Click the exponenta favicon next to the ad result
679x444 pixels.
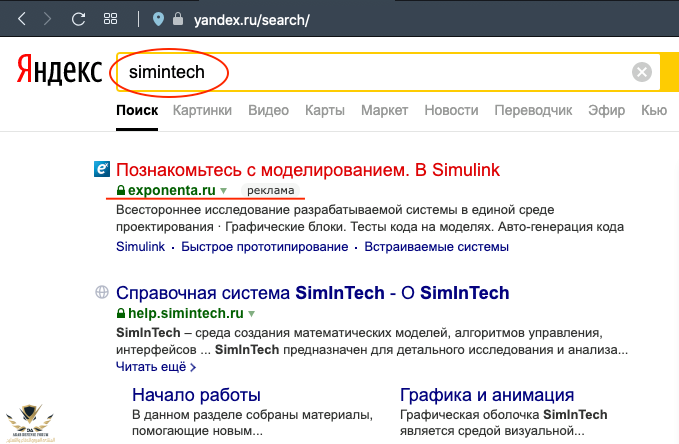[x=102, y=169]
